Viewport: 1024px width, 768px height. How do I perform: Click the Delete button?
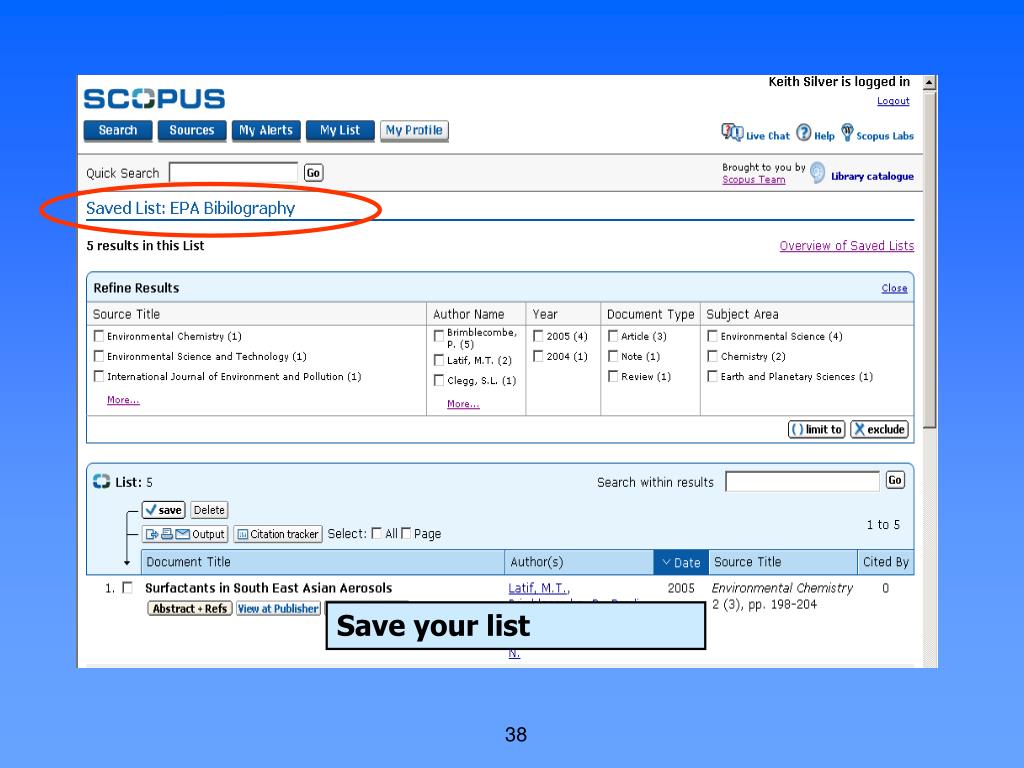pyautogui.click(x=209, y=510)
